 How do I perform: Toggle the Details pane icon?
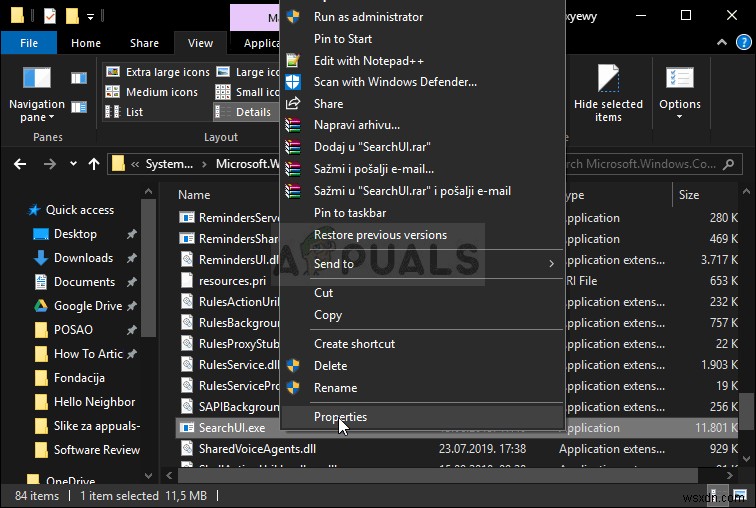(x=79, y=107)
